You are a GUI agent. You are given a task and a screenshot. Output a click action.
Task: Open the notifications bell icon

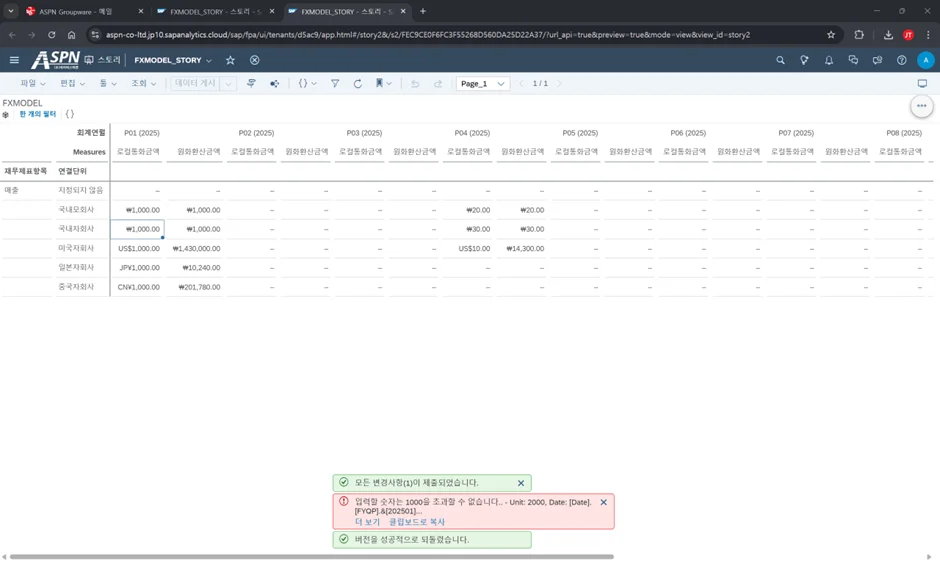pos(829,60)
